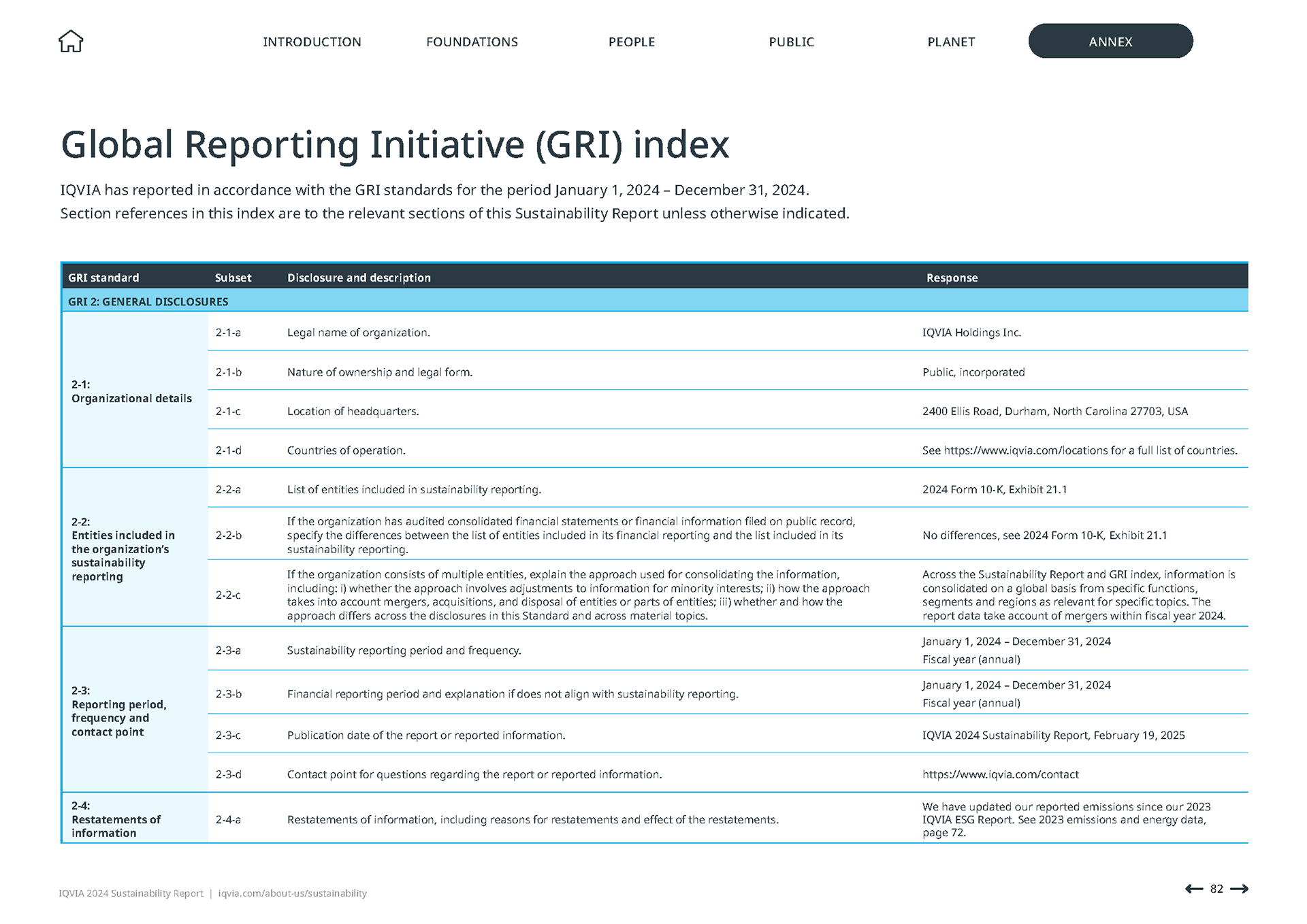Click the 'Response' column header
The image size is (1307, 924).
pos(952,278)
